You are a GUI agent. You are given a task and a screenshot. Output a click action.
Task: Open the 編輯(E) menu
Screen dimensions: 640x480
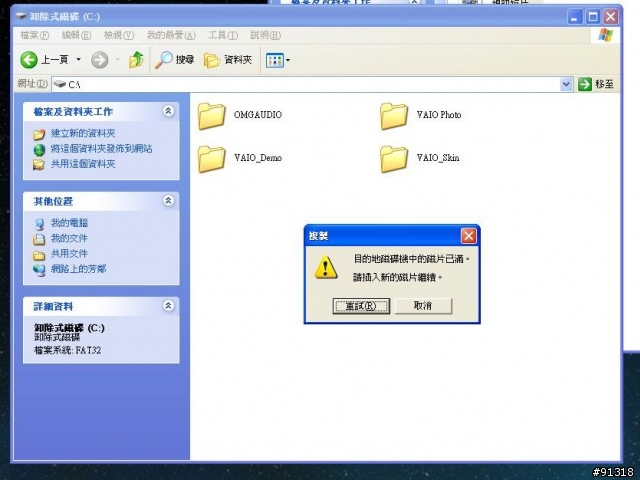click(x=76, y=36)
